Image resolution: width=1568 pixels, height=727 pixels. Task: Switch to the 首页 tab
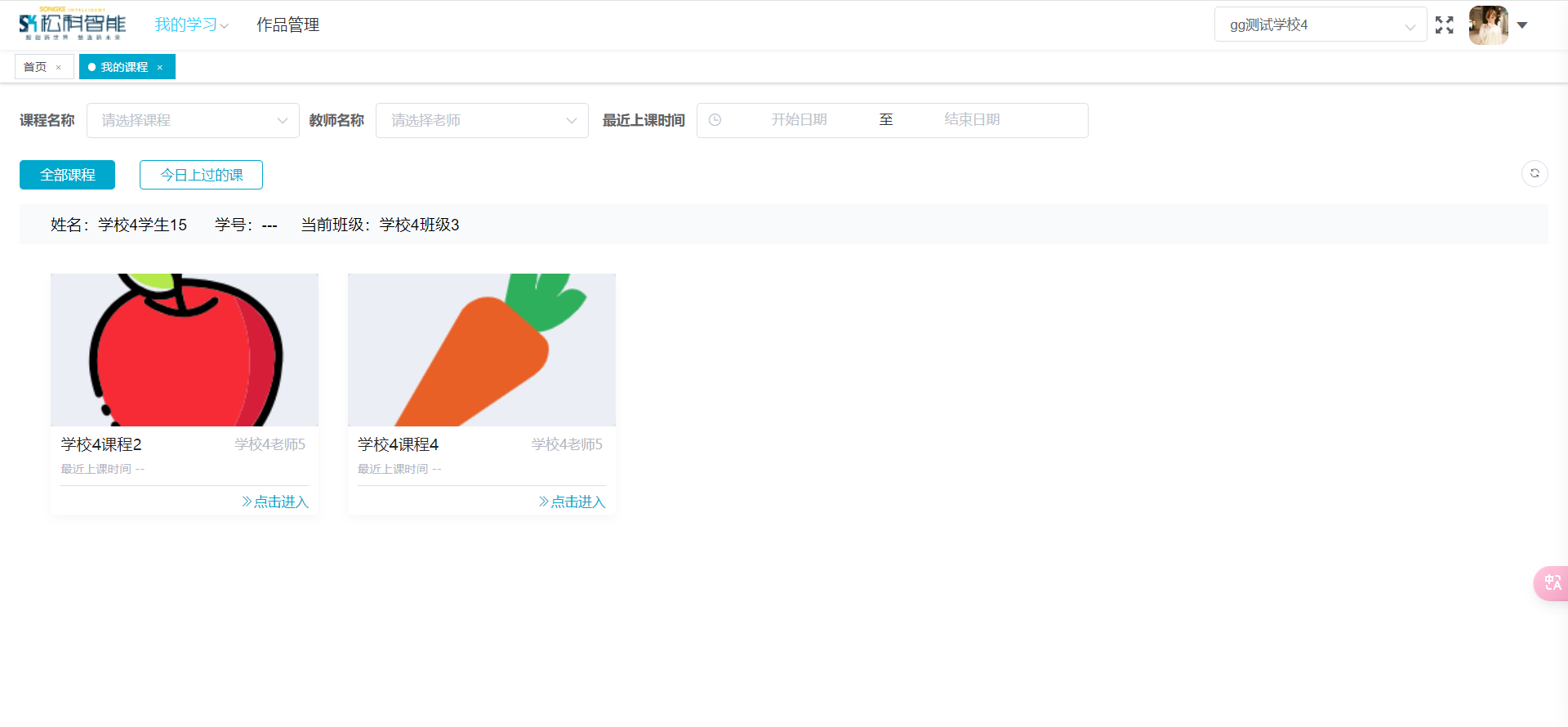click(x=35, y=67)
